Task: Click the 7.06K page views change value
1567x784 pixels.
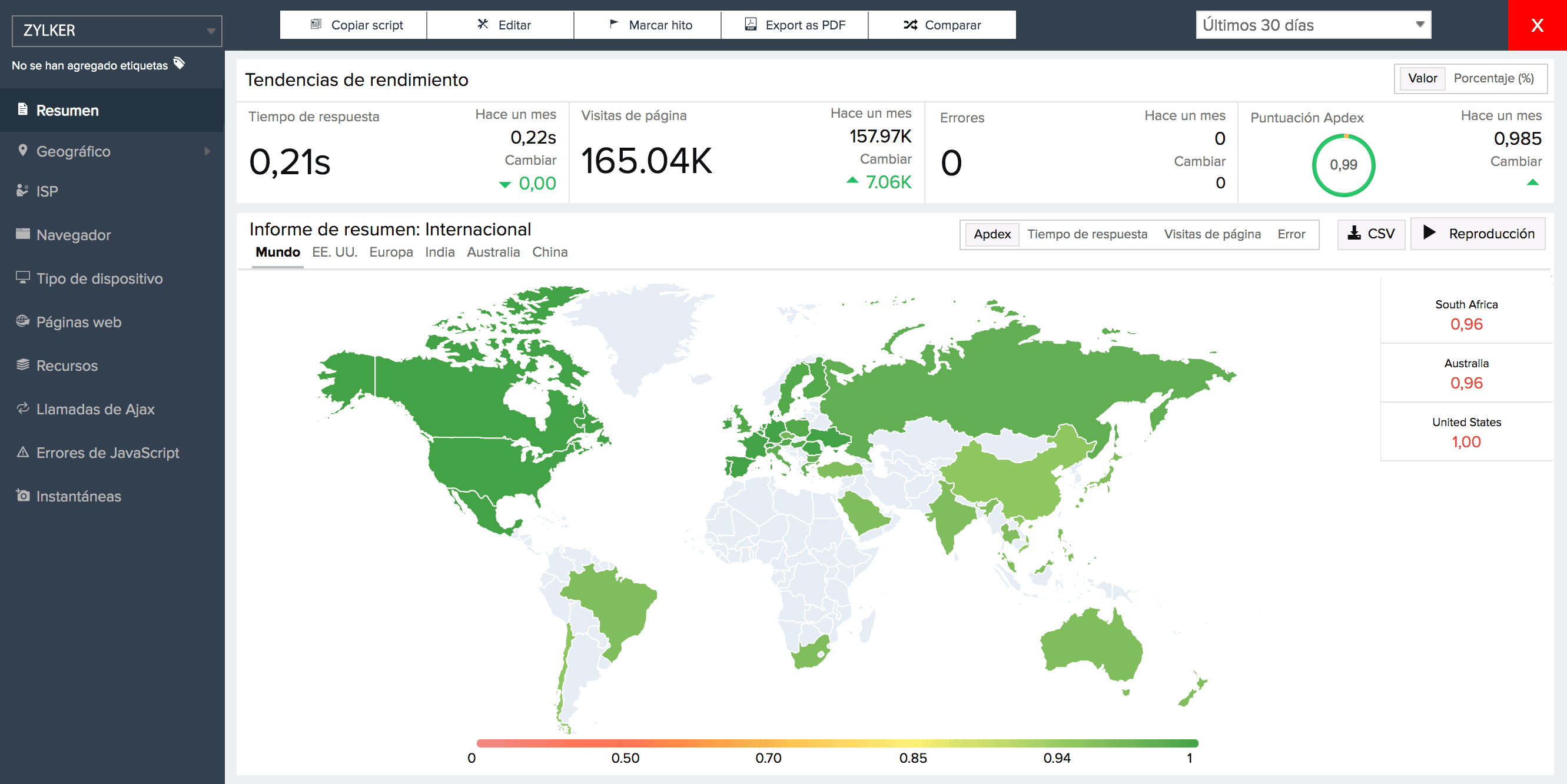Action: point(888,182)
